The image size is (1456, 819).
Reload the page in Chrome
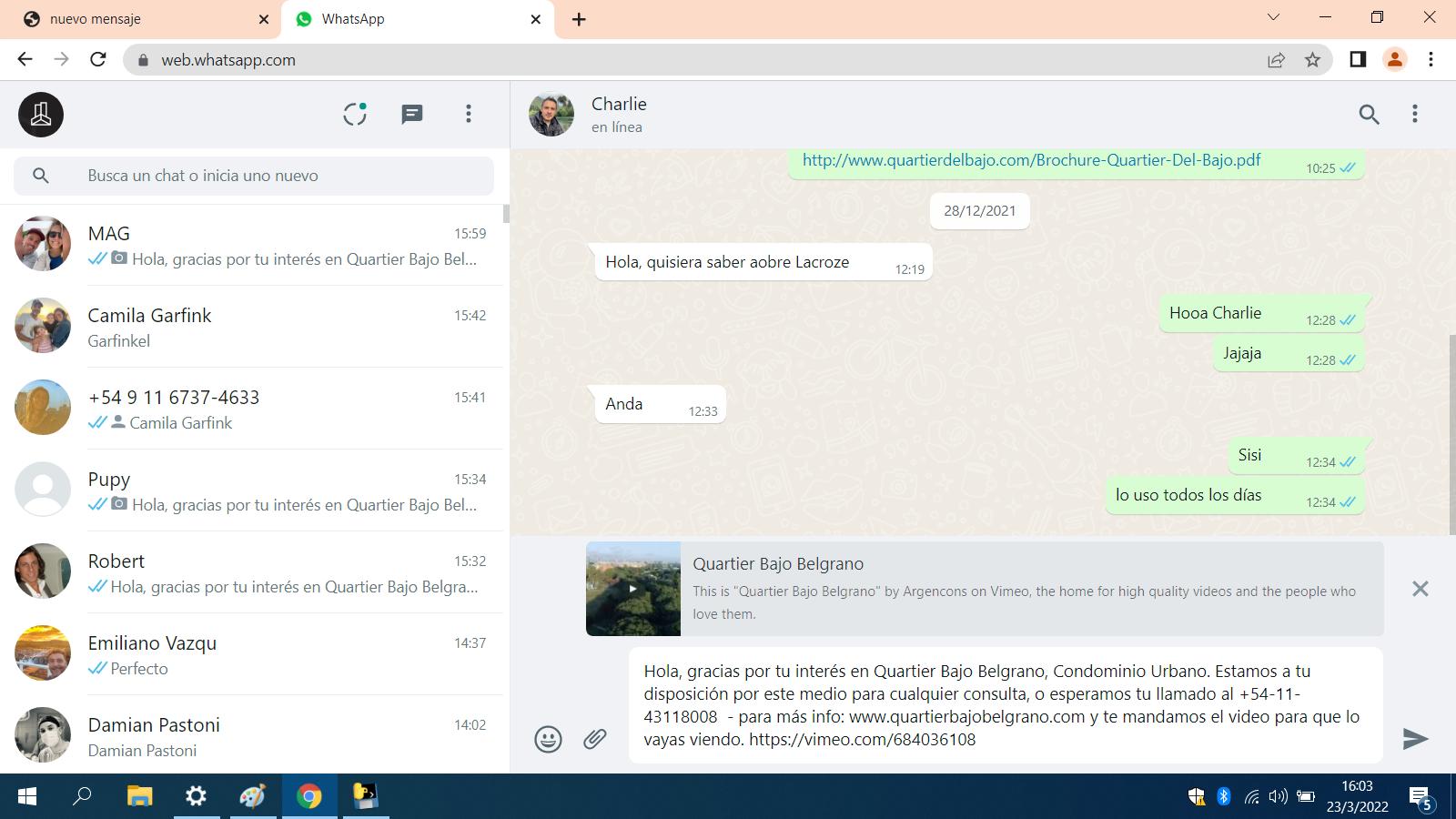[98, 59]
